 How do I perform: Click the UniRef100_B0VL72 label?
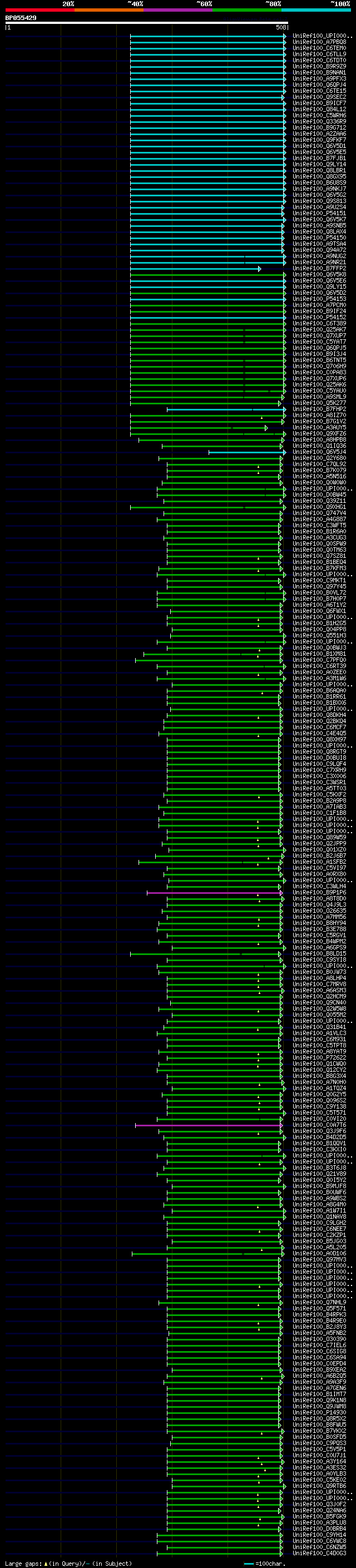[x=319, y=593]
